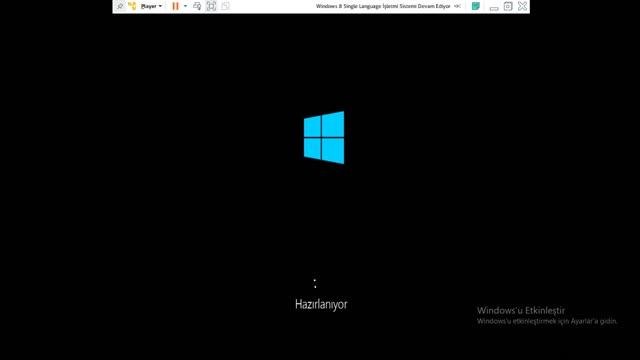Expand the power options arrow beside pause
This screenshot has width=640, height=360.
coord(185,6)
